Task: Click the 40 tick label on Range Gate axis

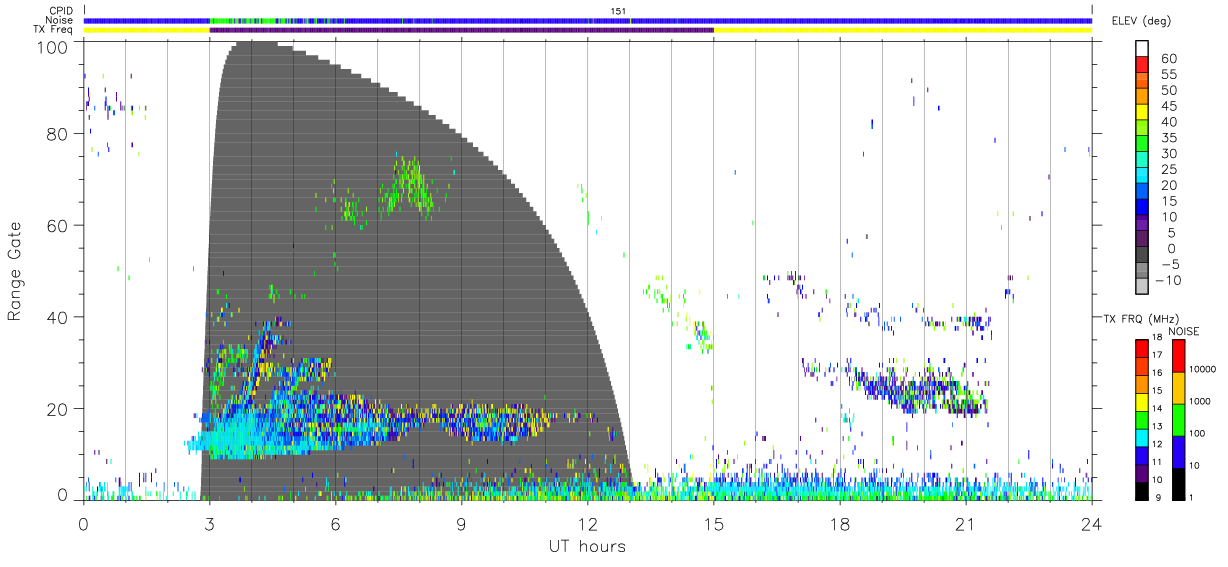Action: tap(58, 317)
